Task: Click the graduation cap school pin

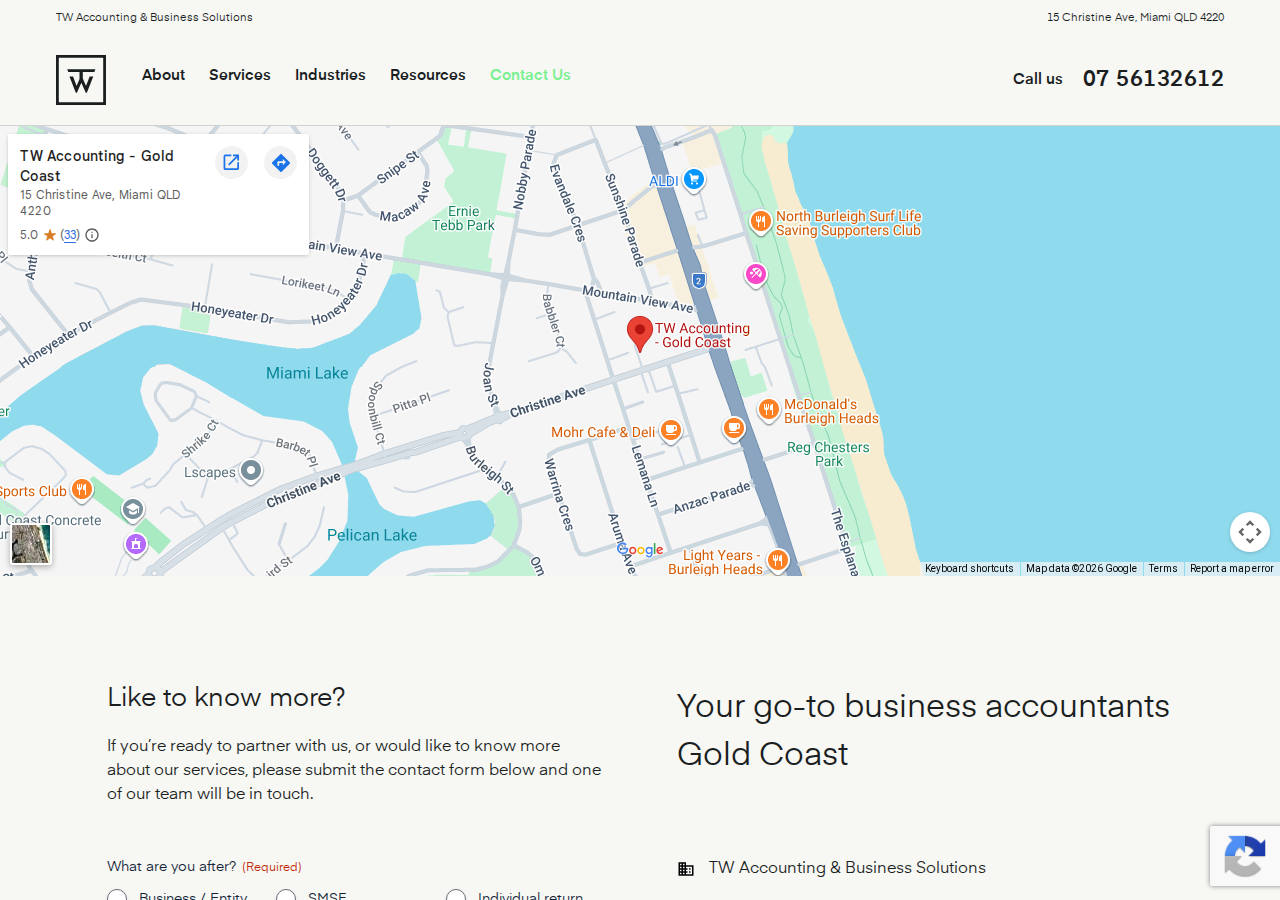Action: coord(133,510)
